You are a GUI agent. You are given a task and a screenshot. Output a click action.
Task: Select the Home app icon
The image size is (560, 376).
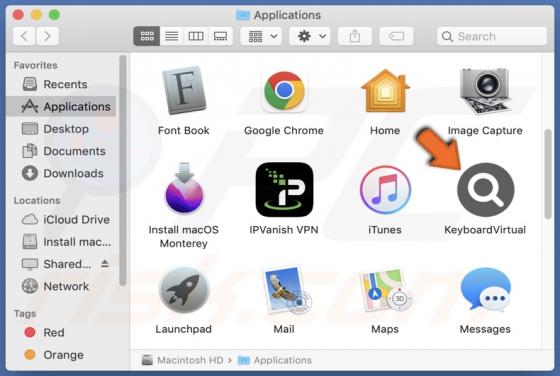coord(385,91)
